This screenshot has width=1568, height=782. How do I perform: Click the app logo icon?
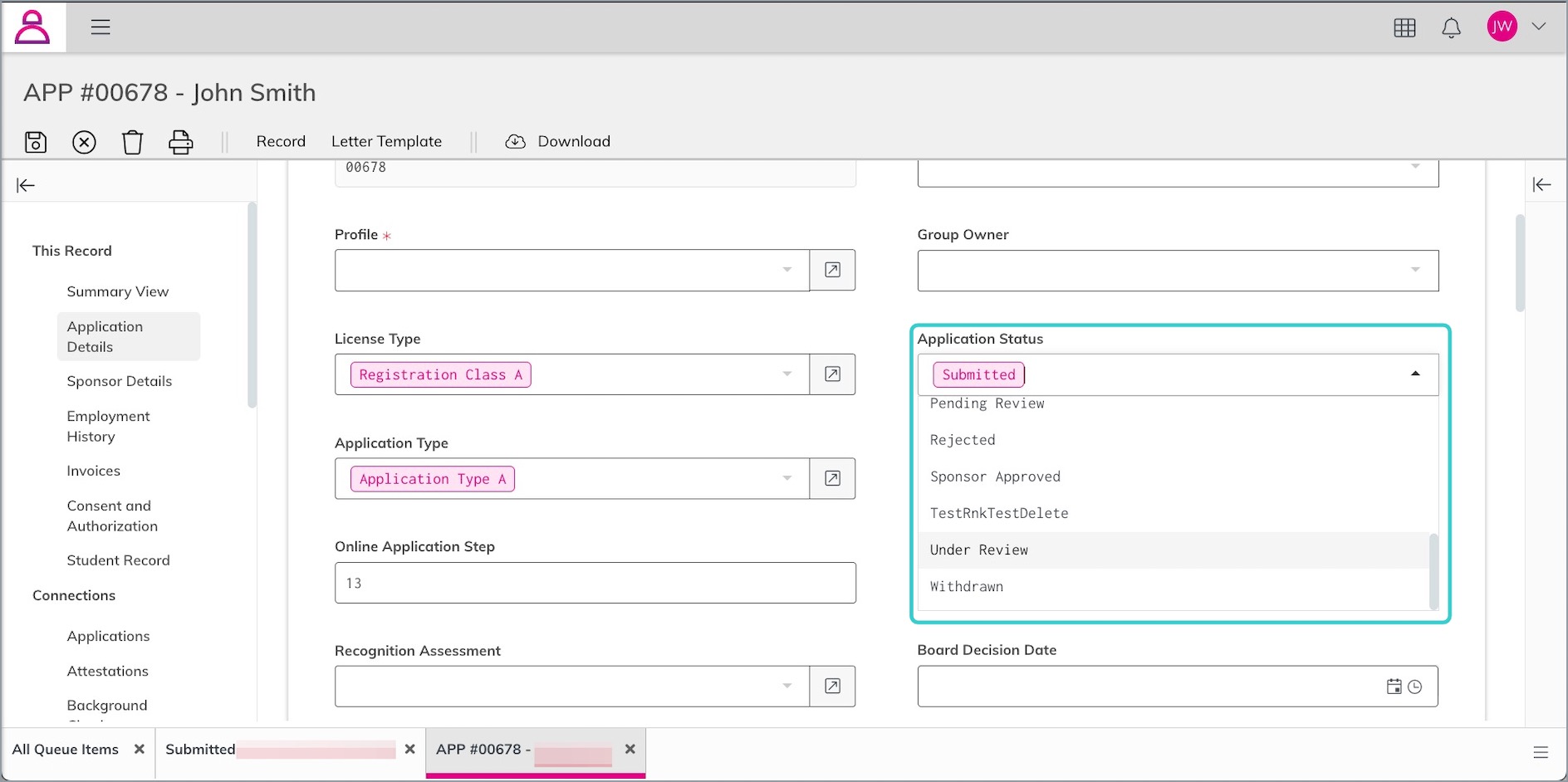[x=32, y=27]
